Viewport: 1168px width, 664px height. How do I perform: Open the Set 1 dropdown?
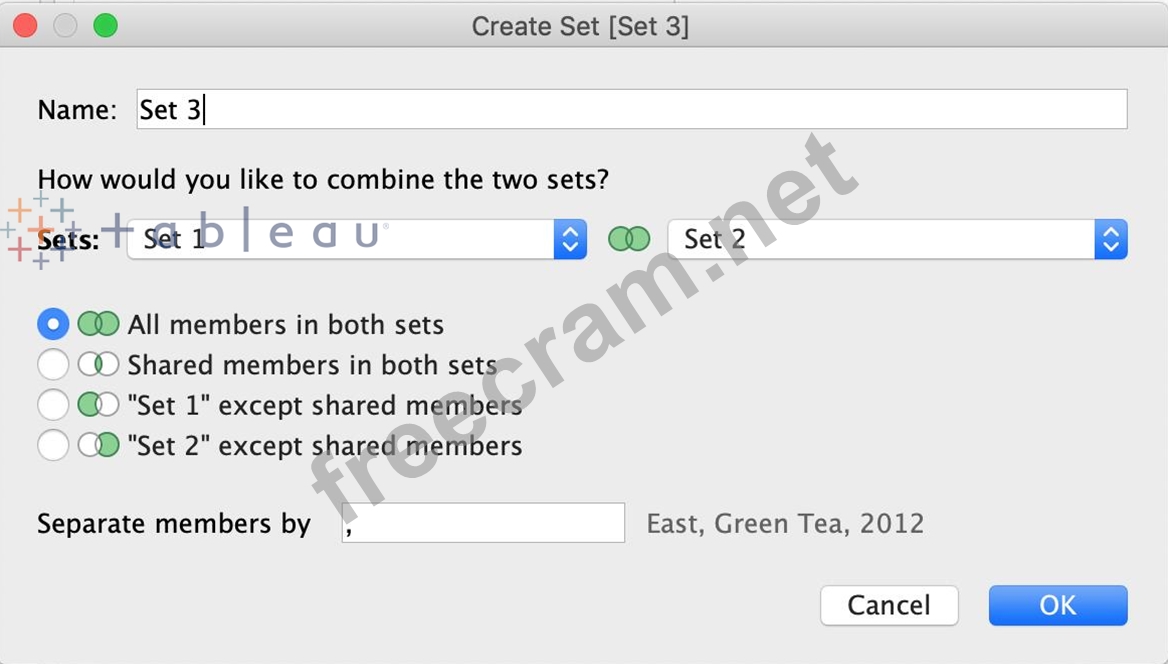tap(356, 239)
